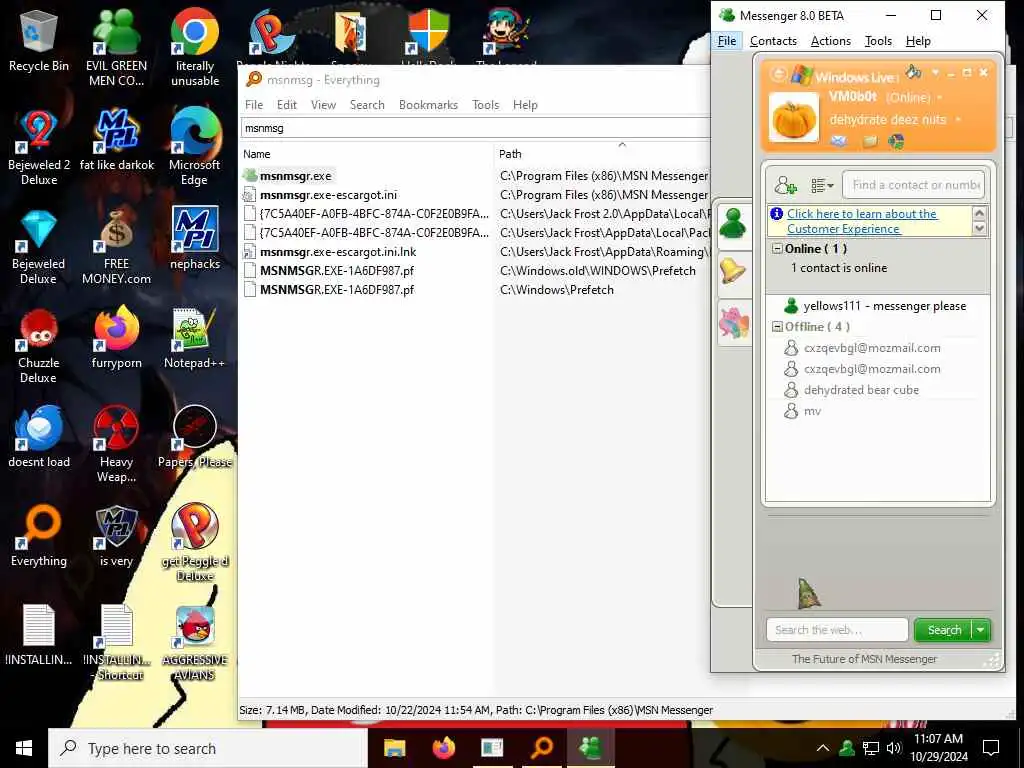Select the green buddy Contacts tab

(733, 225)
